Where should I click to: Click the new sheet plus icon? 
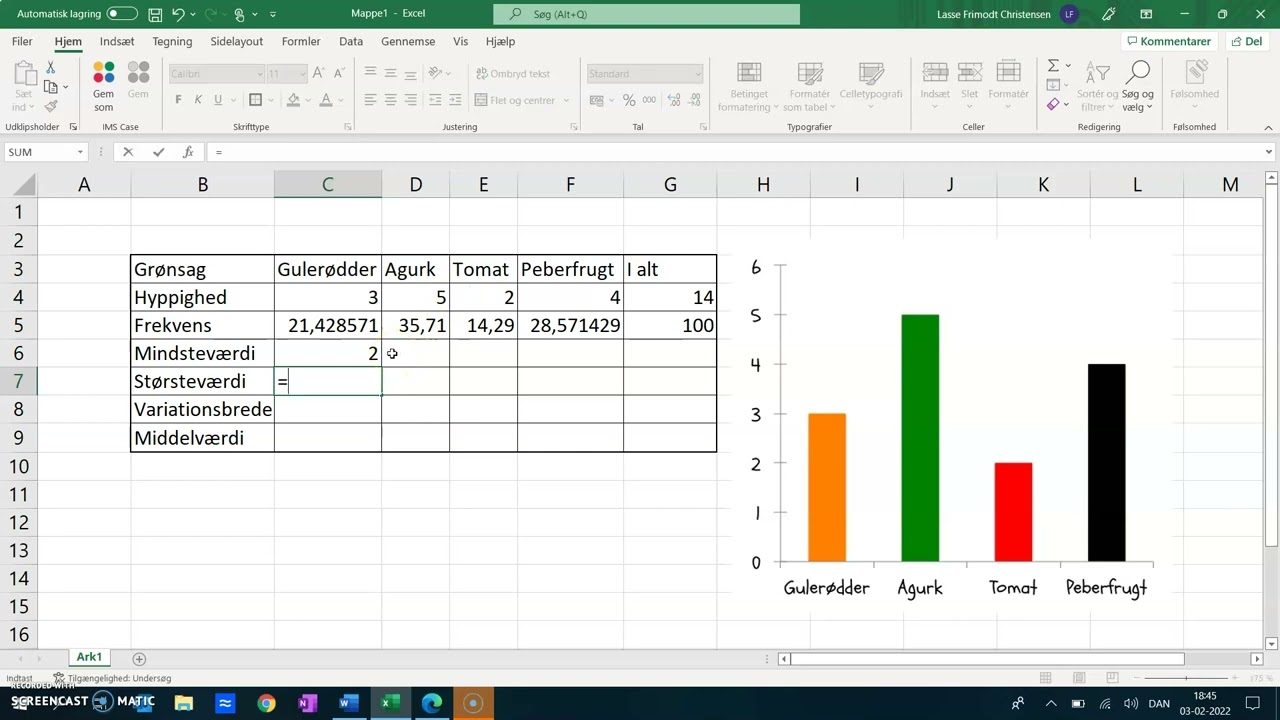pos(139,658)
